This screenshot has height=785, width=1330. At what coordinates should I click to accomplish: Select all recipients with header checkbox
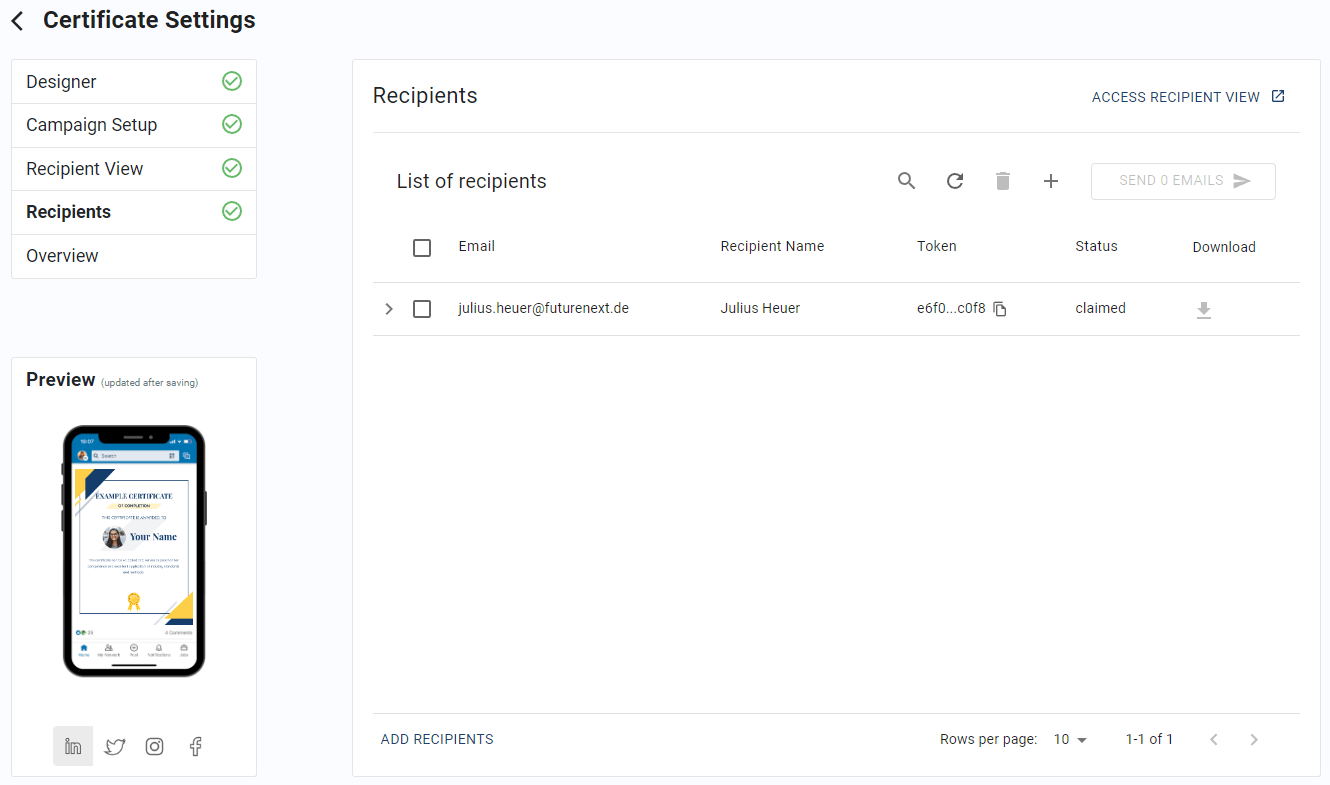point(422,247)
